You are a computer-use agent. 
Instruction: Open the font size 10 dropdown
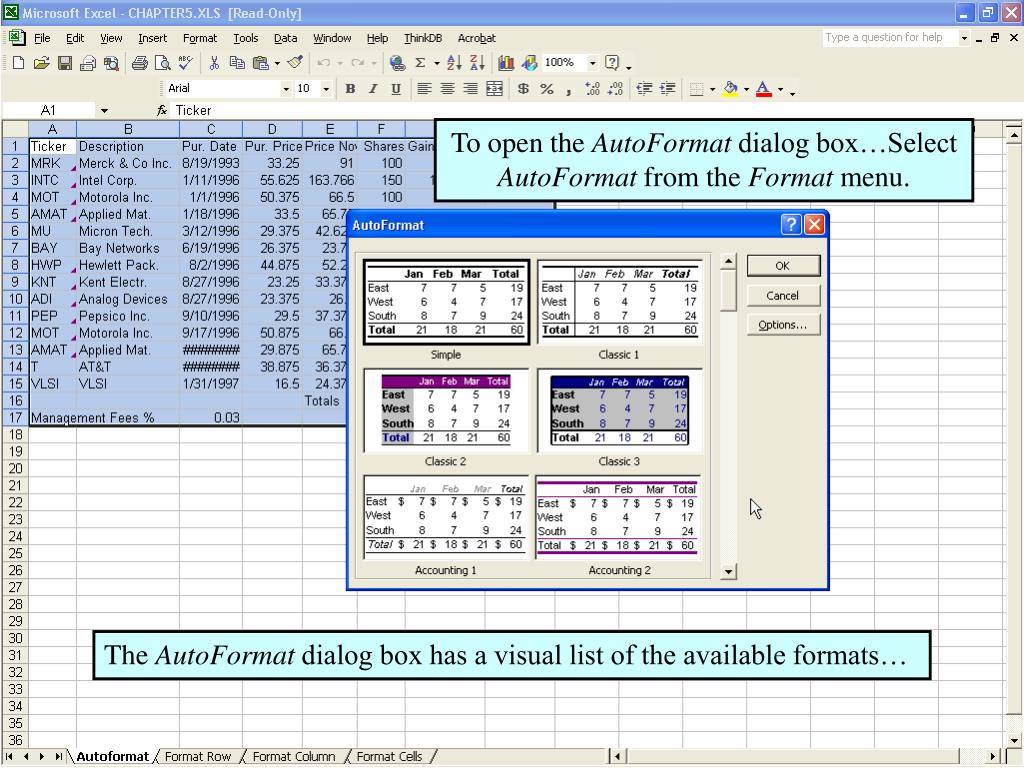point(326,89)
